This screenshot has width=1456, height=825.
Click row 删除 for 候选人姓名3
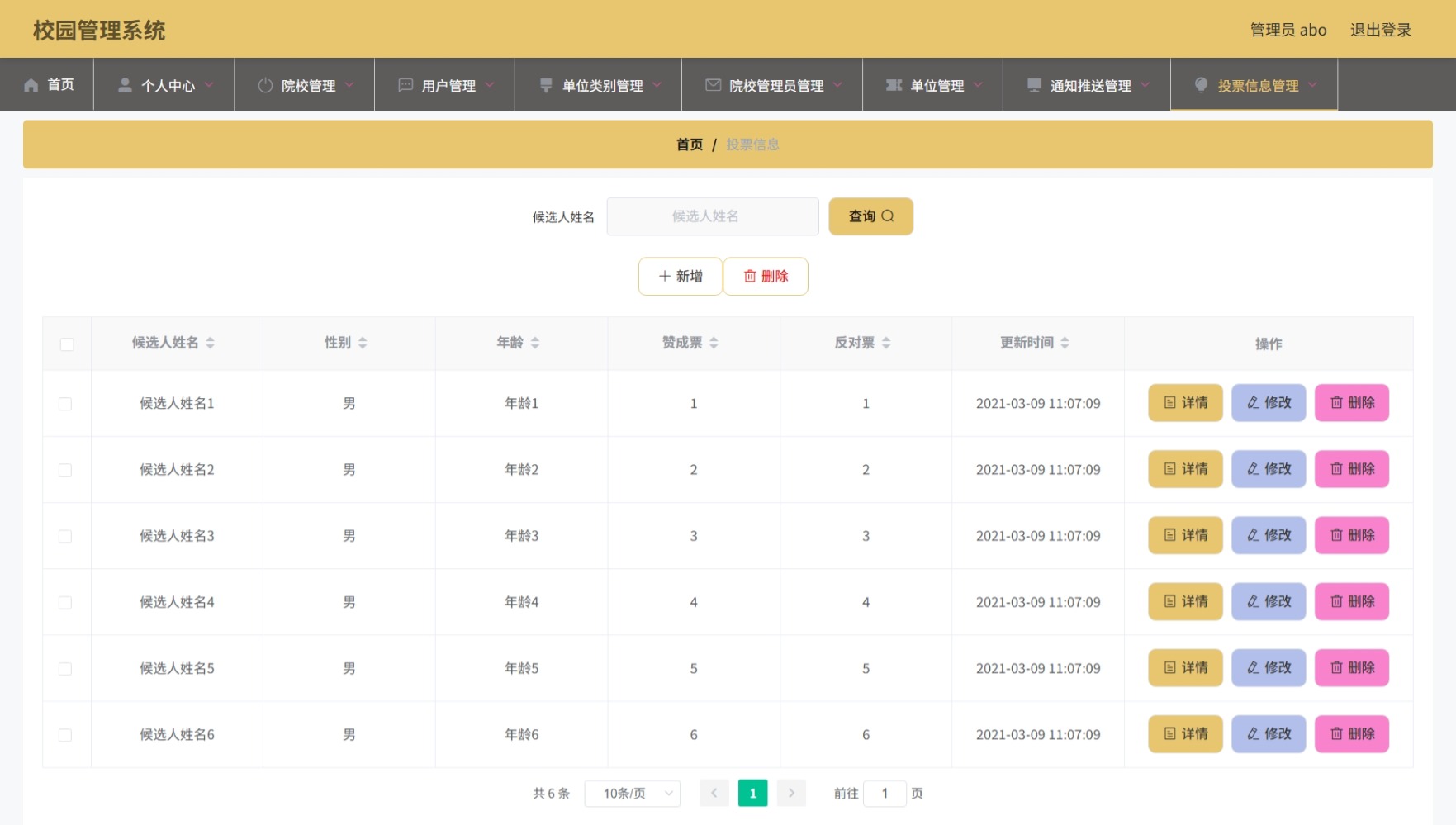1352,535
